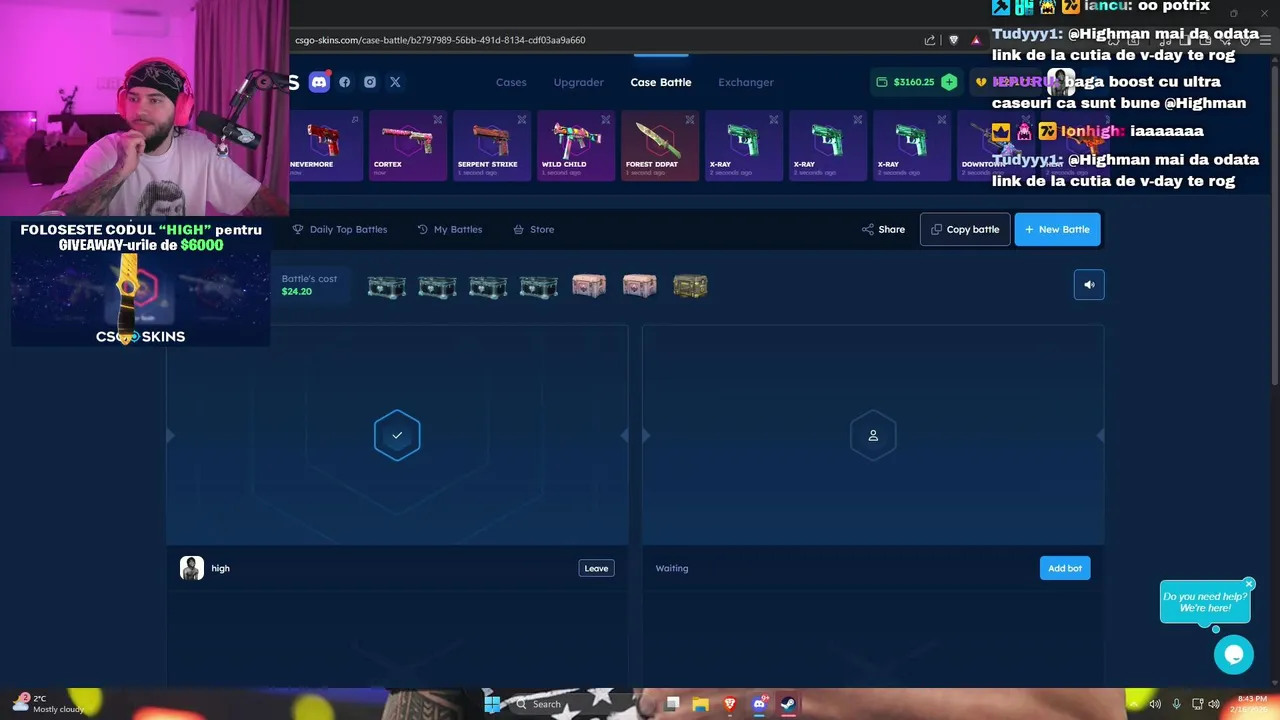Click the browser address bar URL

point(440,40)
